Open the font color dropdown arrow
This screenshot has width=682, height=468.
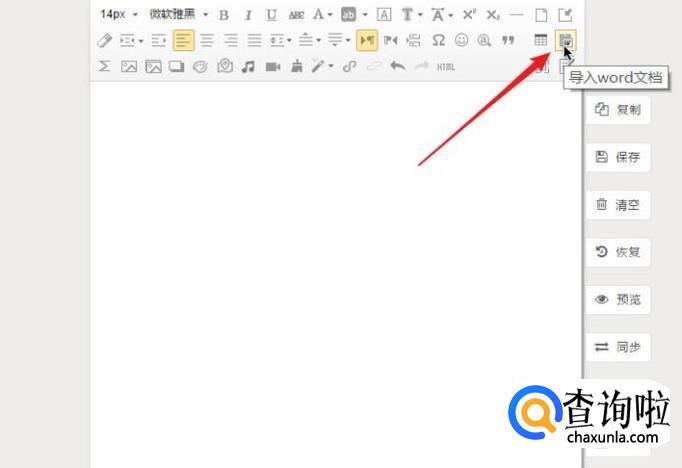pos(330,15)
